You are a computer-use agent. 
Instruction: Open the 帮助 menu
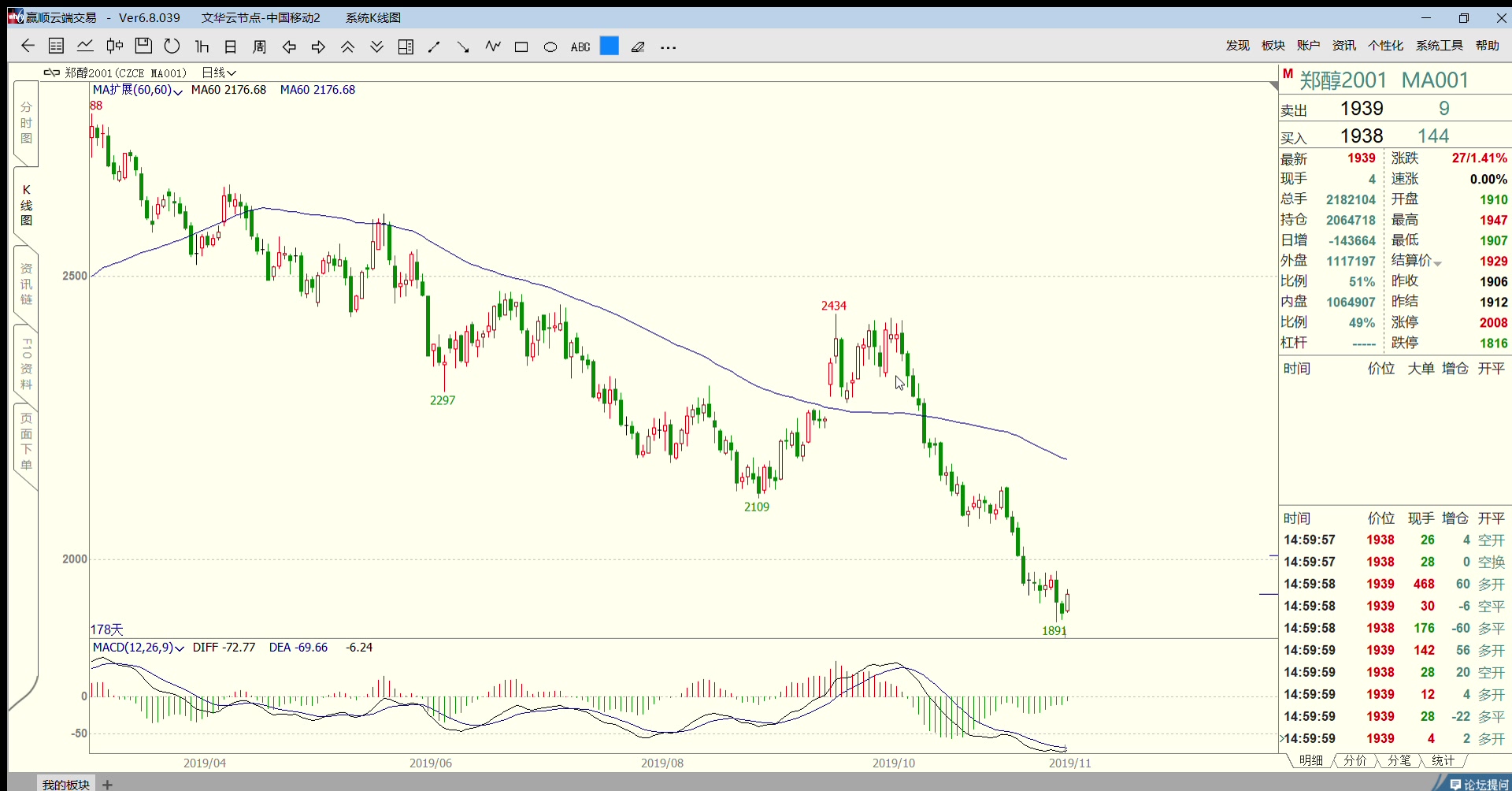[1487, 46]
